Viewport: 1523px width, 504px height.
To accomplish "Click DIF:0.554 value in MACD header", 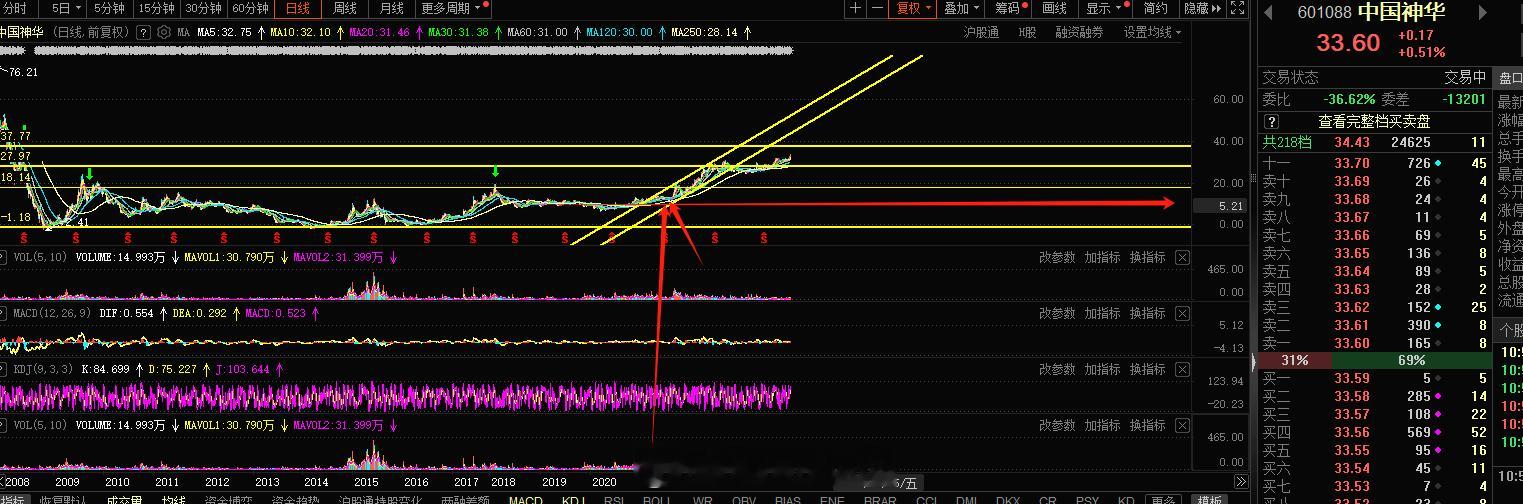I will (x=125, y=313).
